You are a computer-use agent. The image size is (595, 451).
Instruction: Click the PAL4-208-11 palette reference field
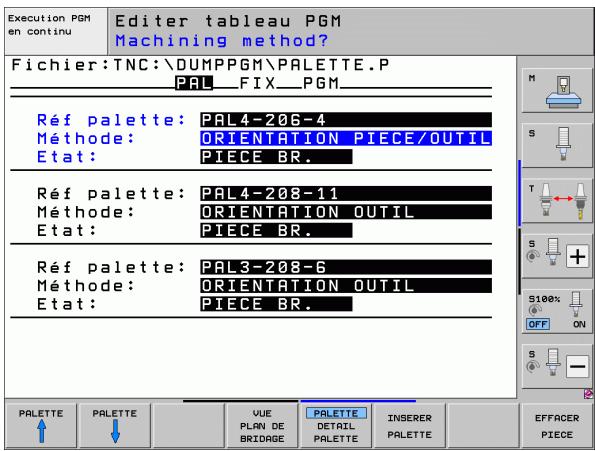pos(346,193)
